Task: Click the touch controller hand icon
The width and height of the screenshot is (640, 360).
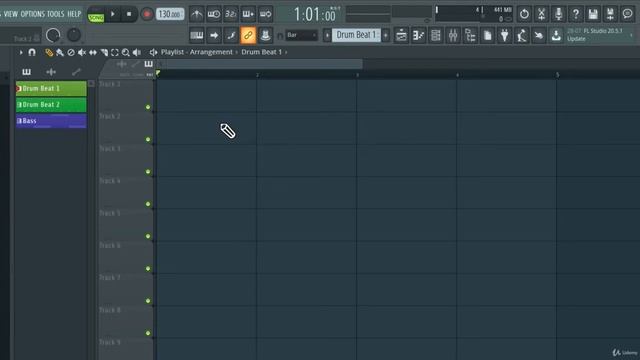Action: tap(539, 36)
